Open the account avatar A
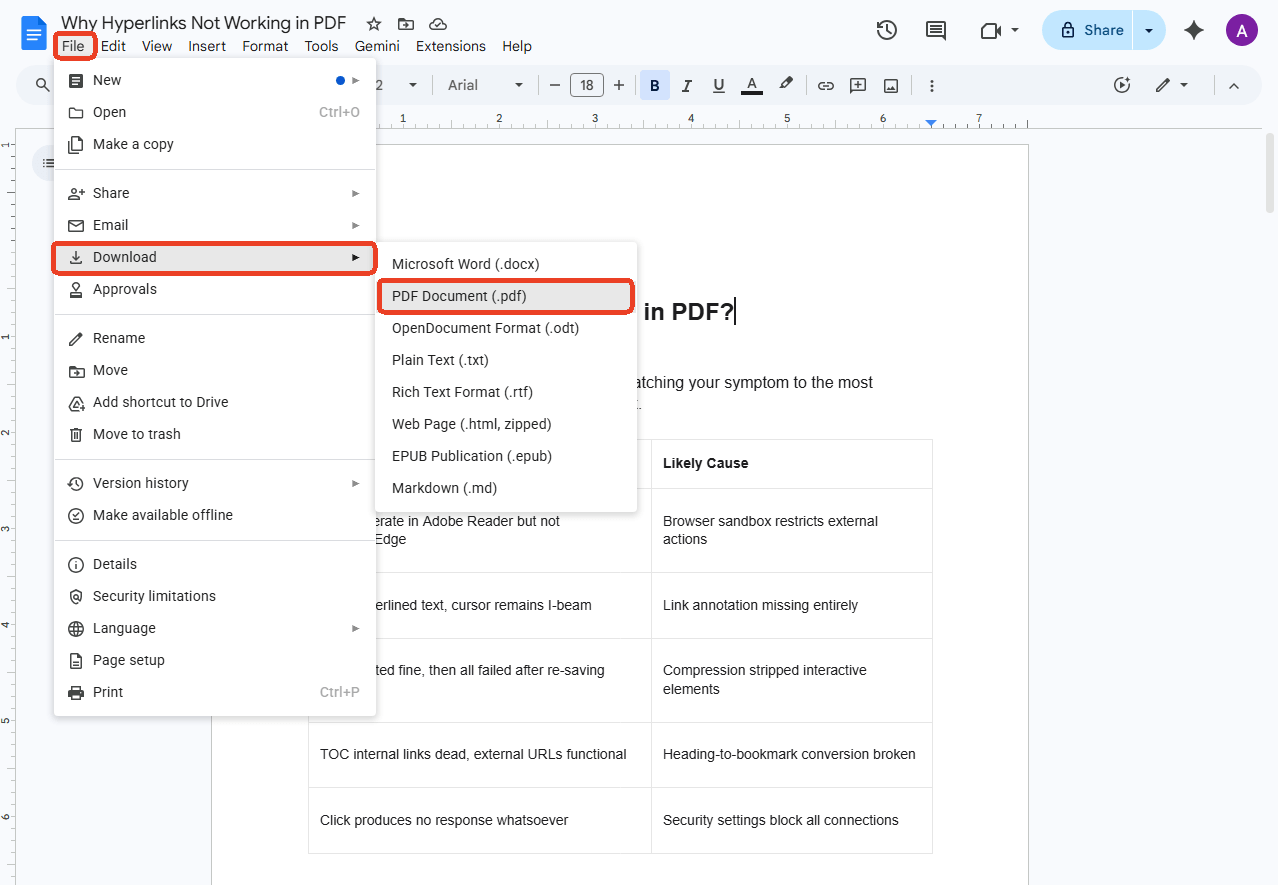Image resolution: width=1278 pixels, height=885 pixels. 1241,30
